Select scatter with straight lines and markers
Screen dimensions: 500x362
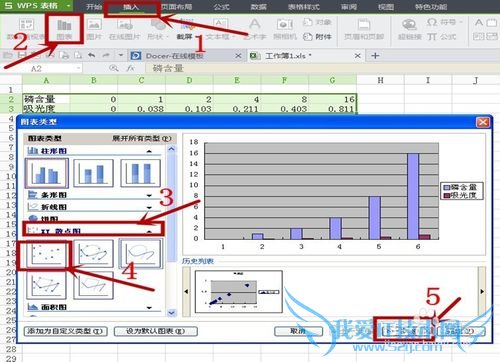click(46, 285)
